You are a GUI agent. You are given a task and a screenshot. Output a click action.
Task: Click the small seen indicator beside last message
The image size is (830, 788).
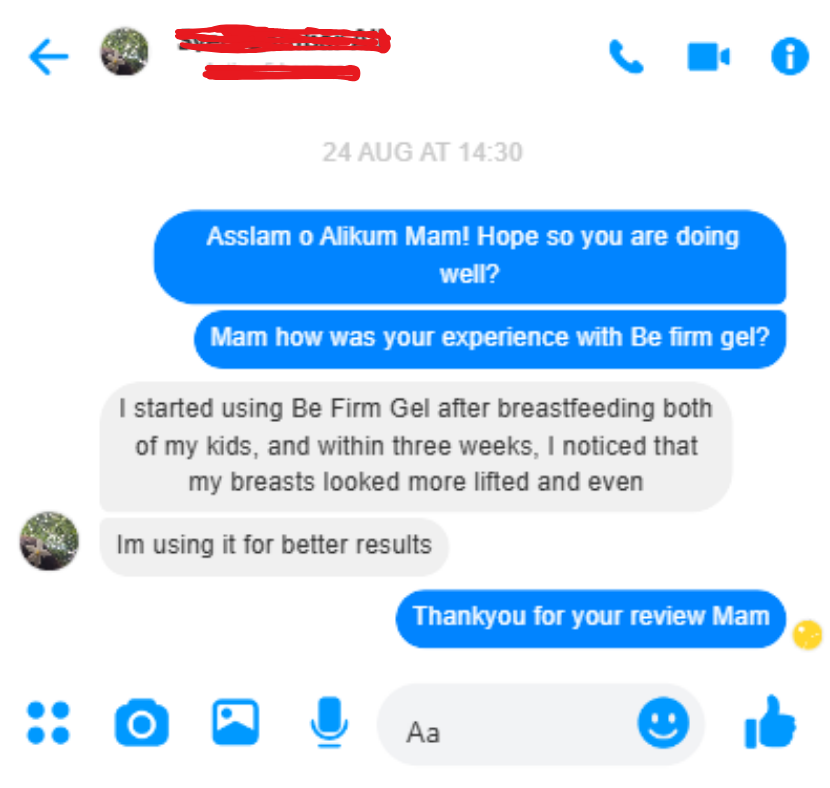pyautogui.click(x=807, y=634)
